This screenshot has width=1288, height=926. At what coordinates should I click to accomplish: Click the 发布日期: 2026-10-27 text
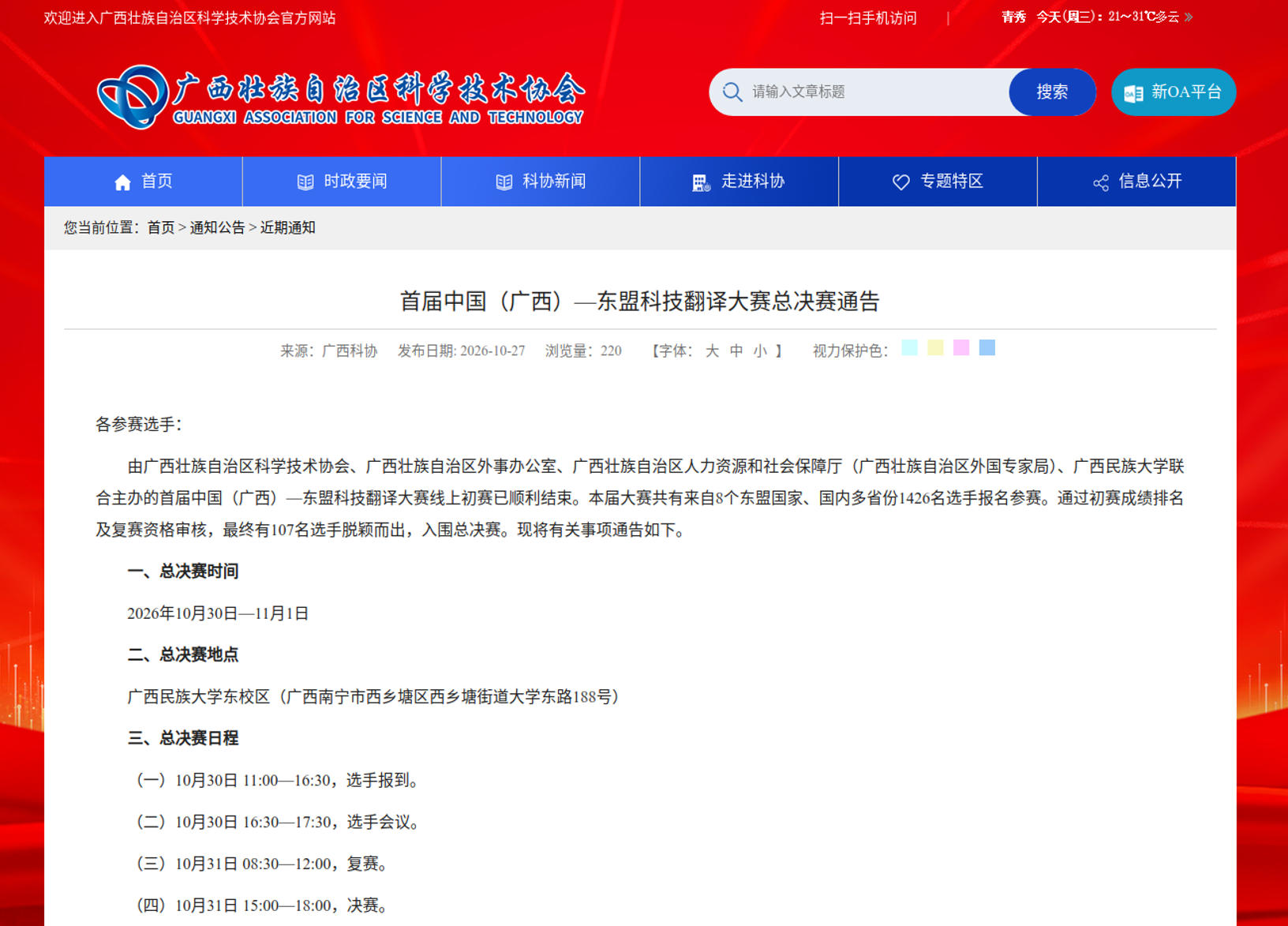coord(462,351)
